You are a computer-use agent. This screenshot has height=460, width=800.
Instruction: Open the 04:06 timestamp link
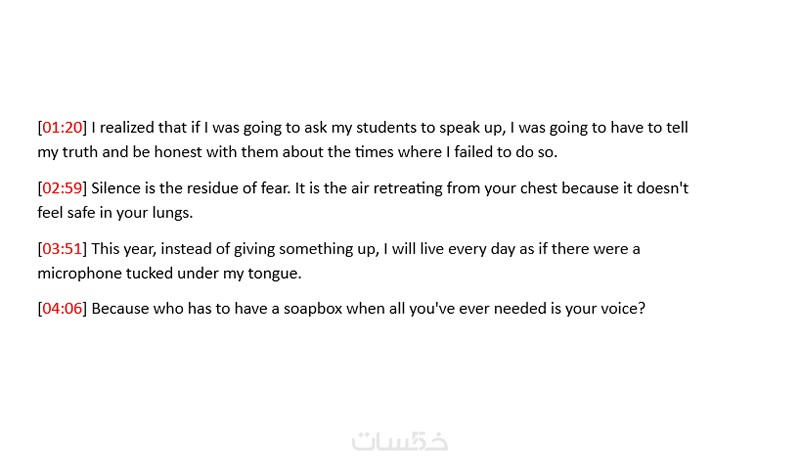pyautogui.click(x=61, y=308)
